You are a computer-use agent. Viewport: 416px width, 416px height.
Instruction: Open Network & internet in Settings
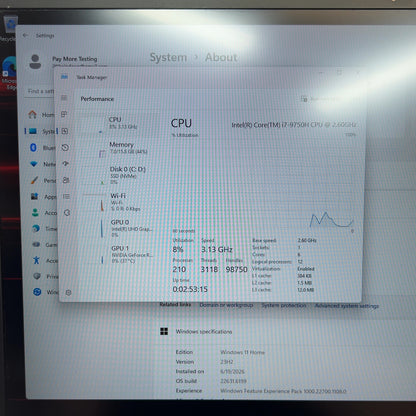click(43, 164)
